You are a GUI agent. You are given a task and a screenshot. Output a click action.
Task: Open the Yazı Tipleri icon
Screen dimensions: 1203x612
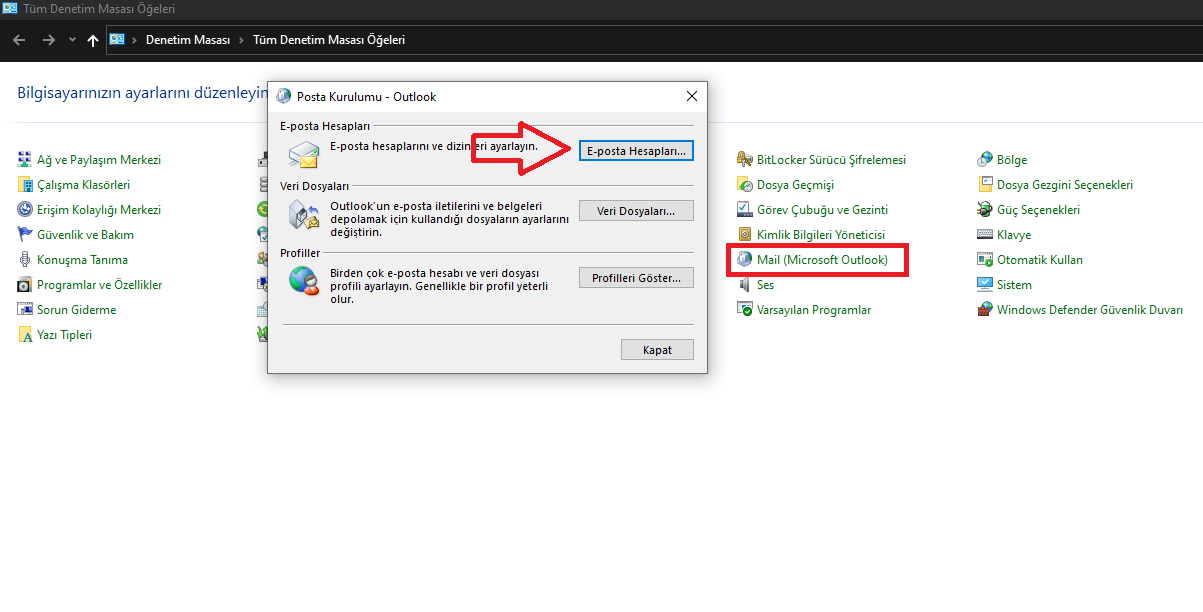pyautogui.click(x=25, y=335)
